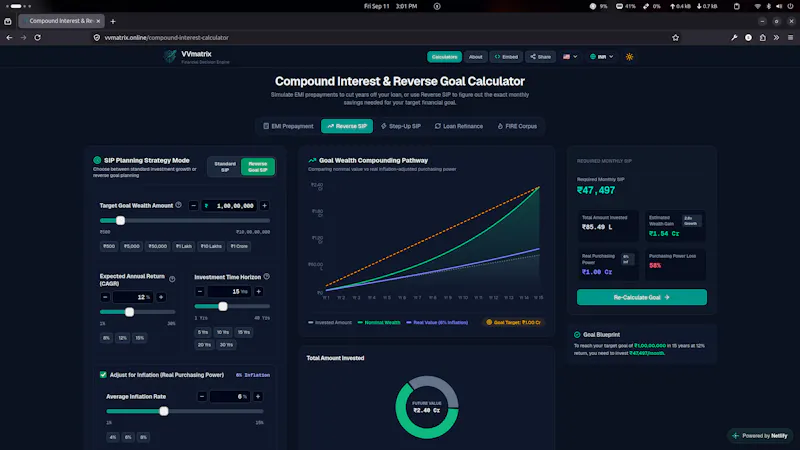Uncheck Adjust for Inflation checkbox
This screenshot has height=450, width=800.
point(103,374)
